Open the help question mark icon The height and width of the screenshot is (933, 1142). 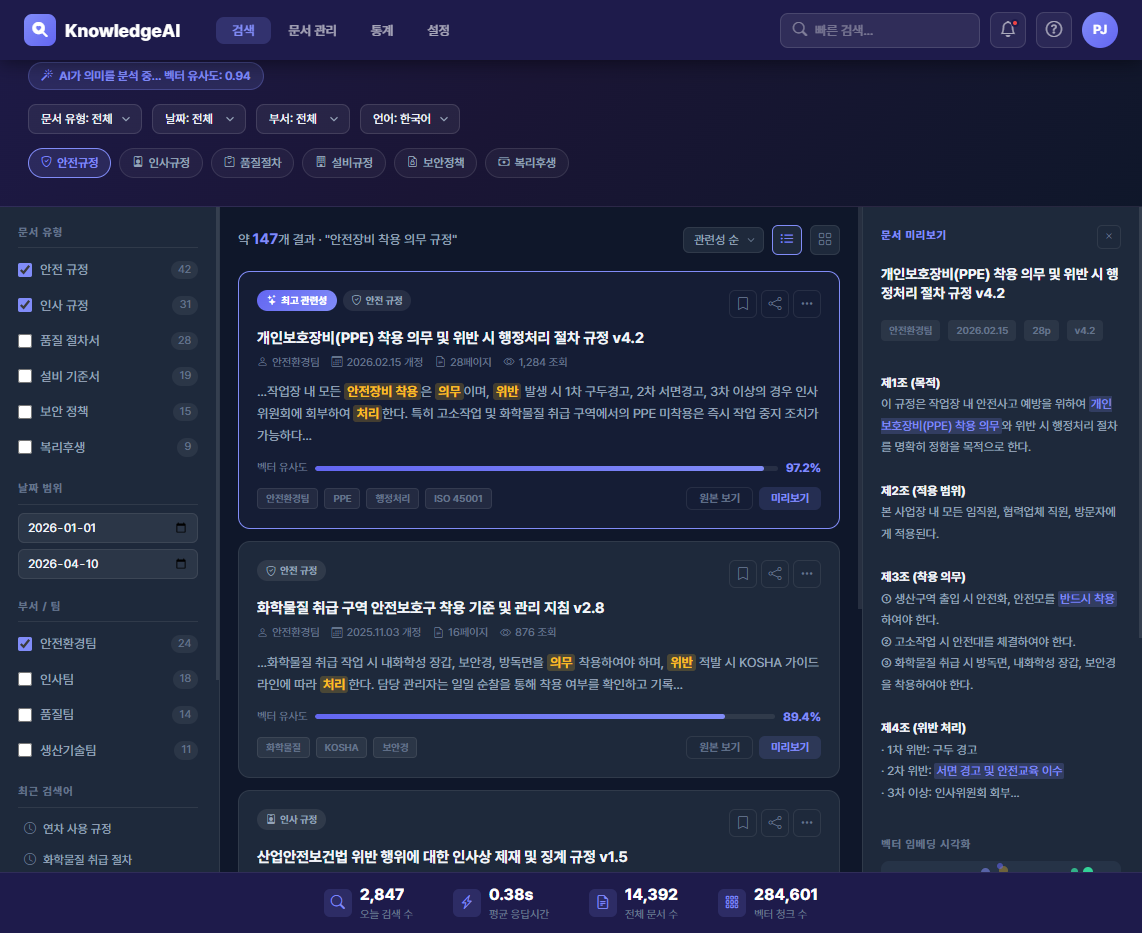[1054, 30]
